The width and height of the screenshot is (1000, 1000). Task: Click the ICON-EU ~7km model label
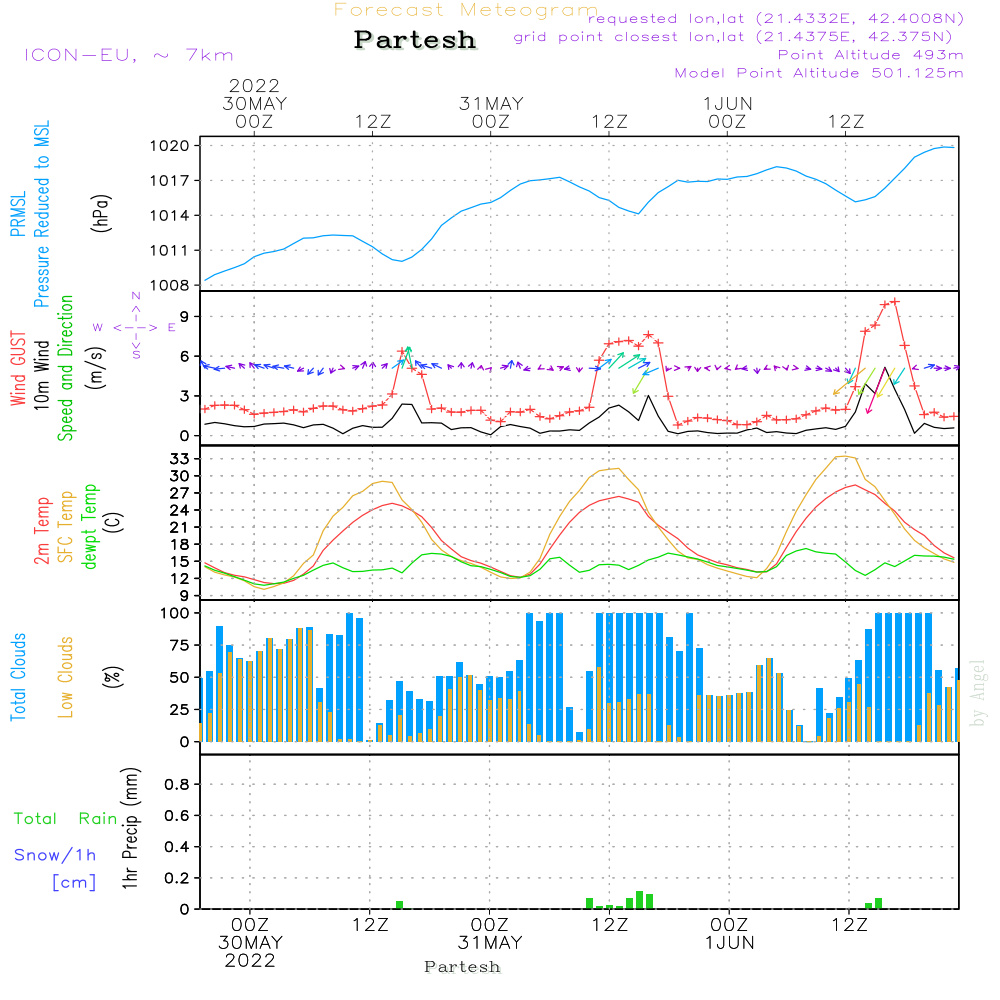click(x=129, y=55)
